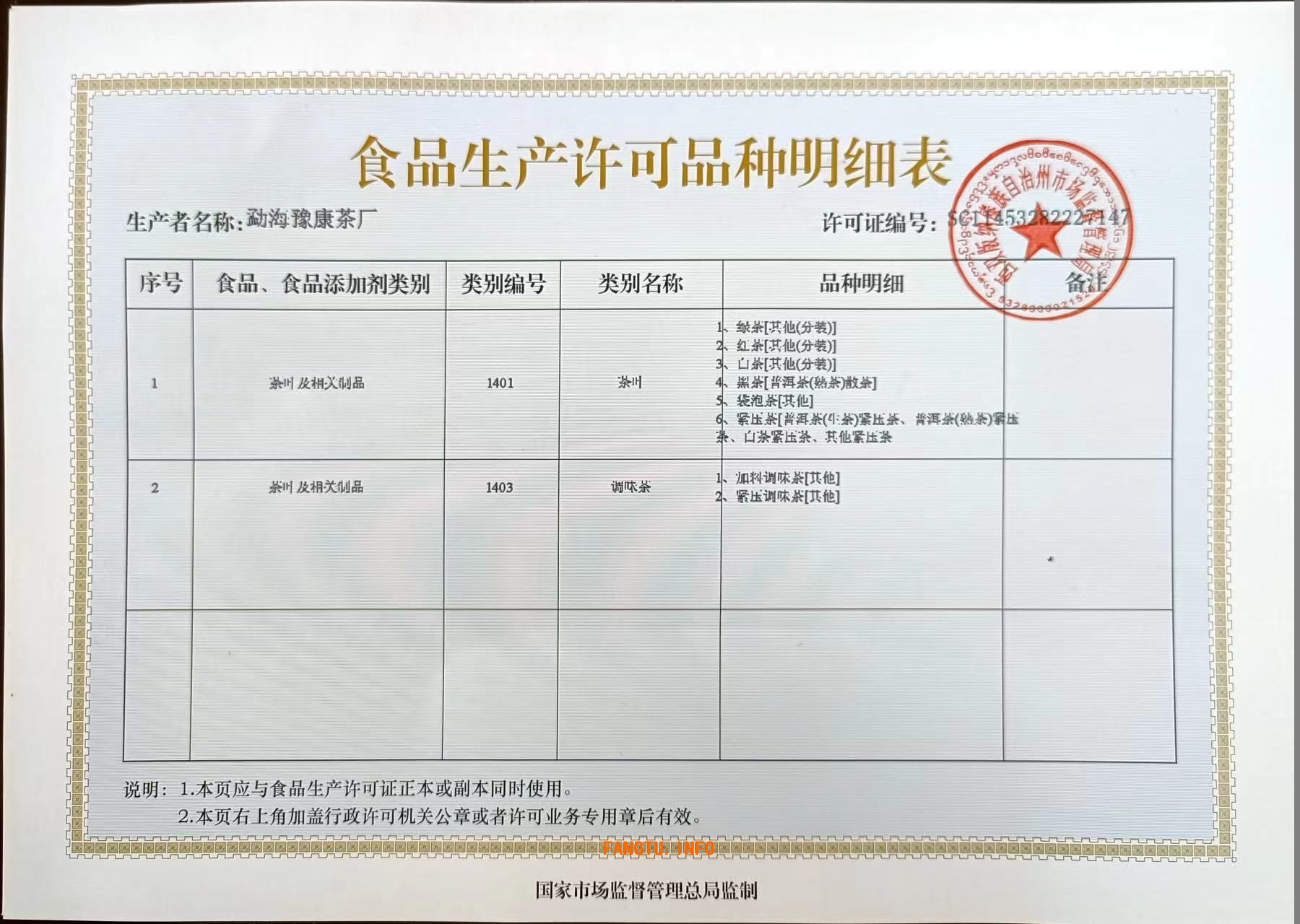
Task: Click producer name 勐海豫康茶厂
Action: (312, 219)
